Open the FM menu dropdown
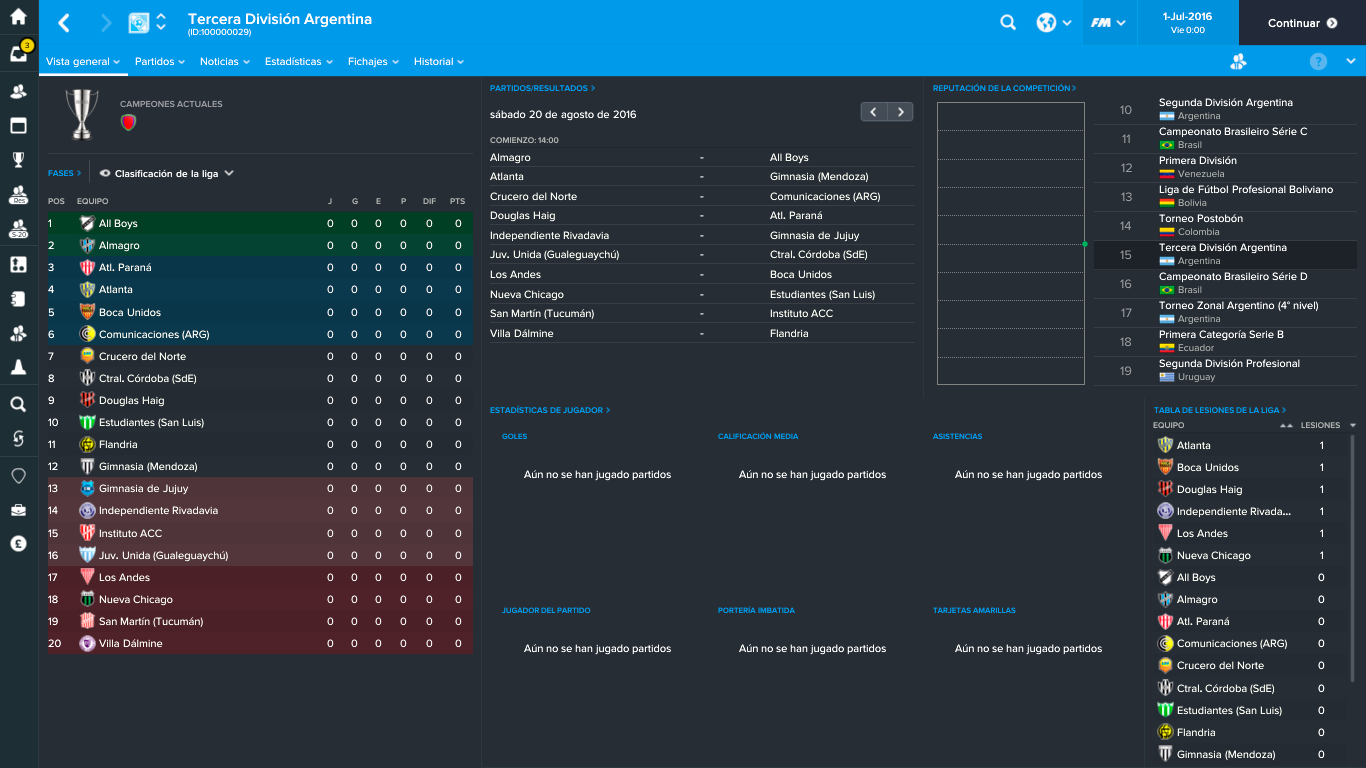Image resolution: width=1366 pixels, height=768 pixels. coord(1109,22)
